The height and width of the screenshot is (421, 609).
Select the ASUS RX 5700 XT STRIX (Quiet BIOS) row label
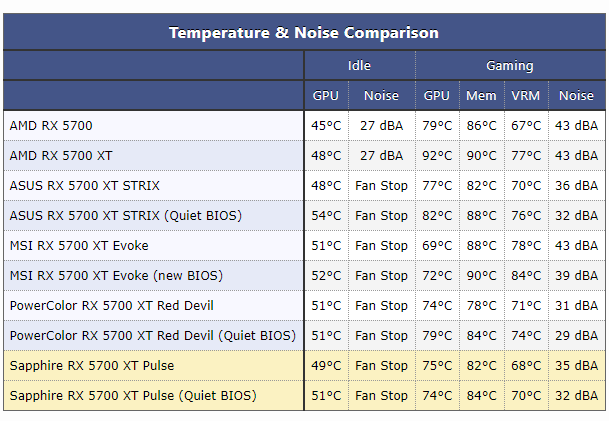[x=126, y=216]
